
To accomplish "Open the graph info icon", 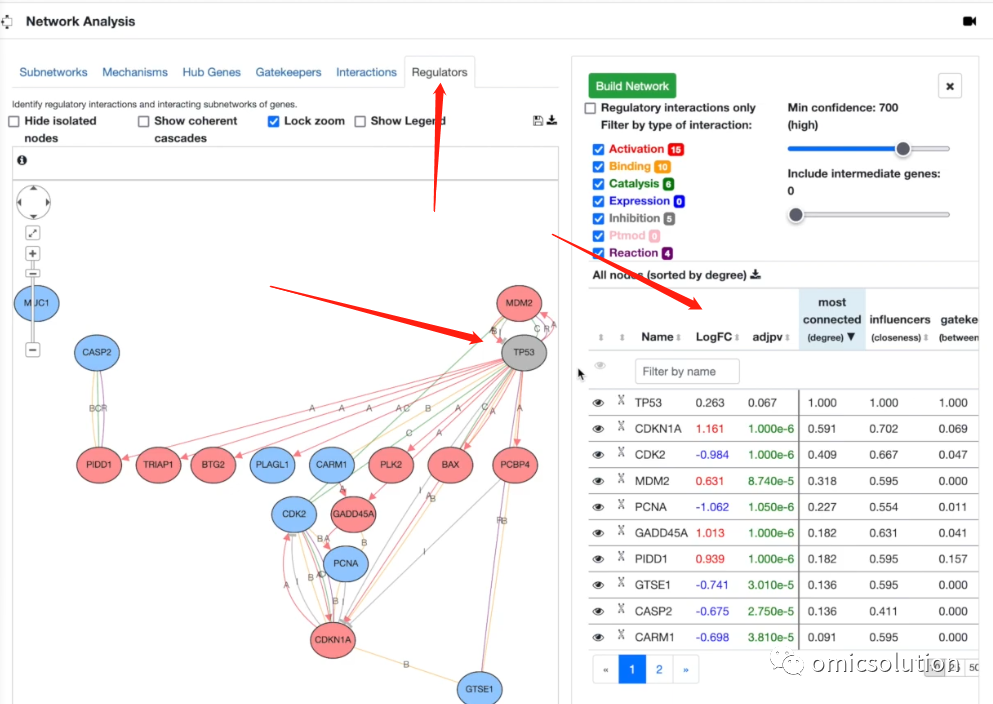I will [22, 160].
